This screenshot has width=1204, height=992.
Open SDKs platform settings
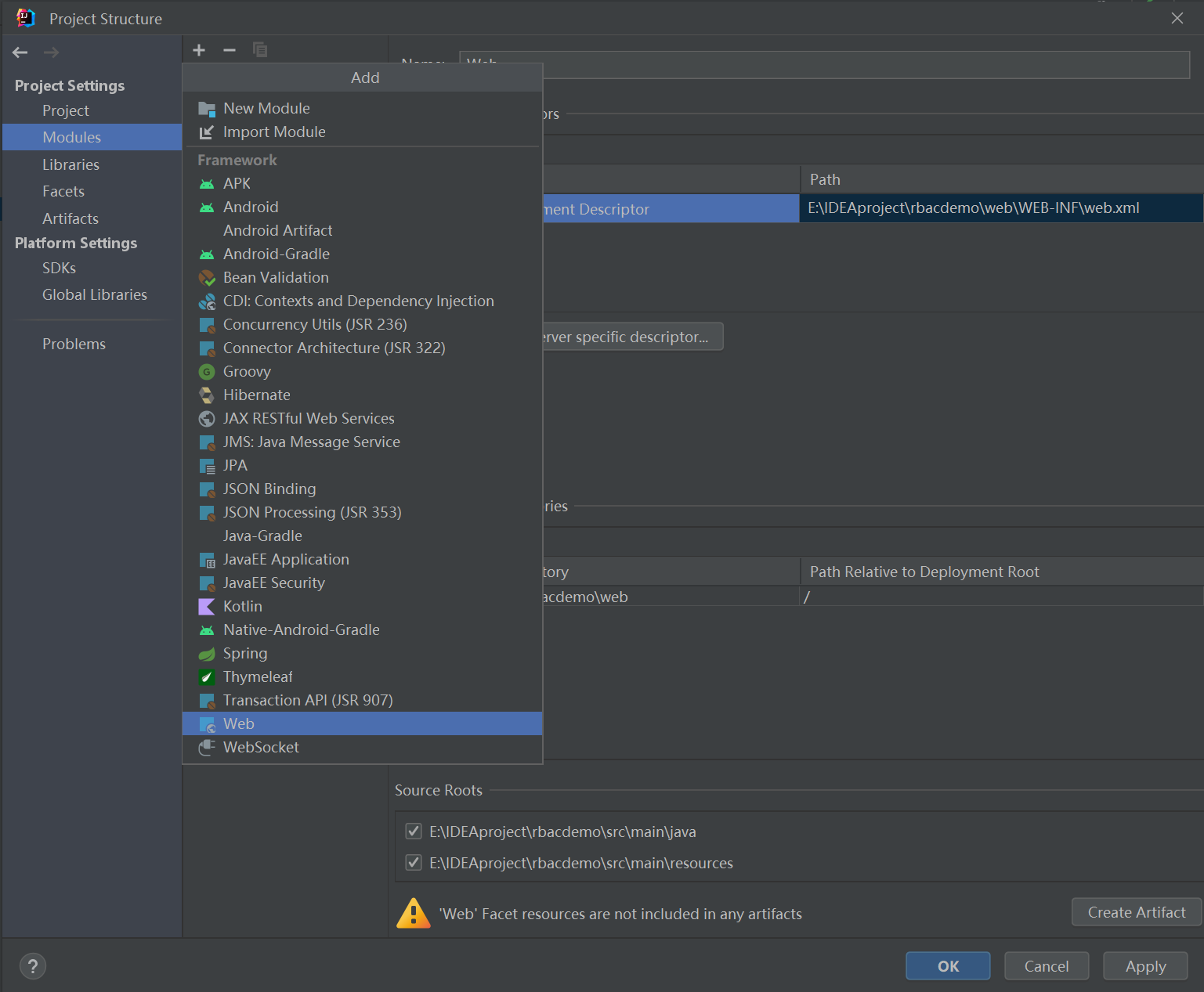pyautogui.click(x=92, y=269)
